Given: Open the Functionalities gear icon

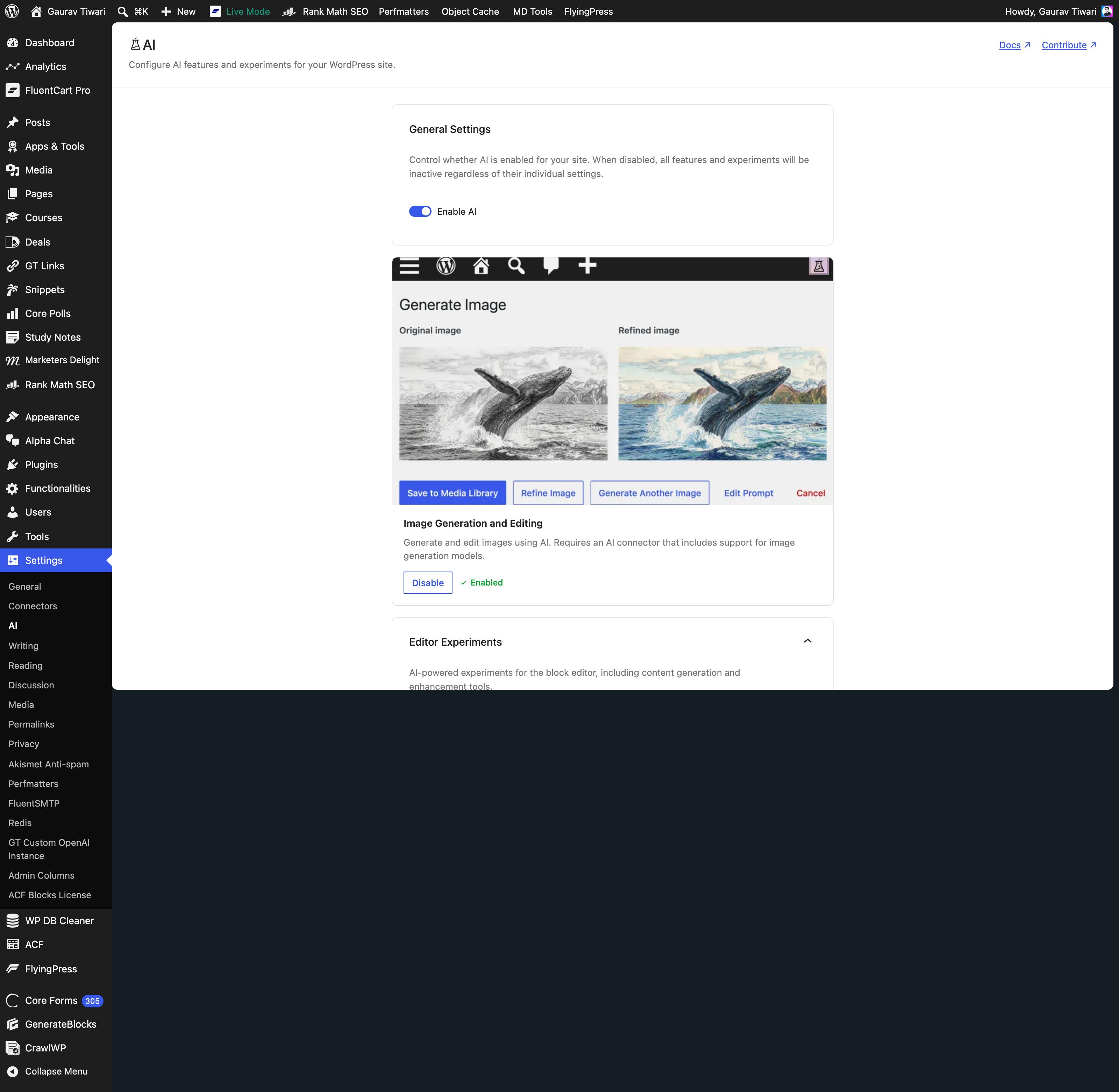Looking at the screenshot, I should point(13,489).
